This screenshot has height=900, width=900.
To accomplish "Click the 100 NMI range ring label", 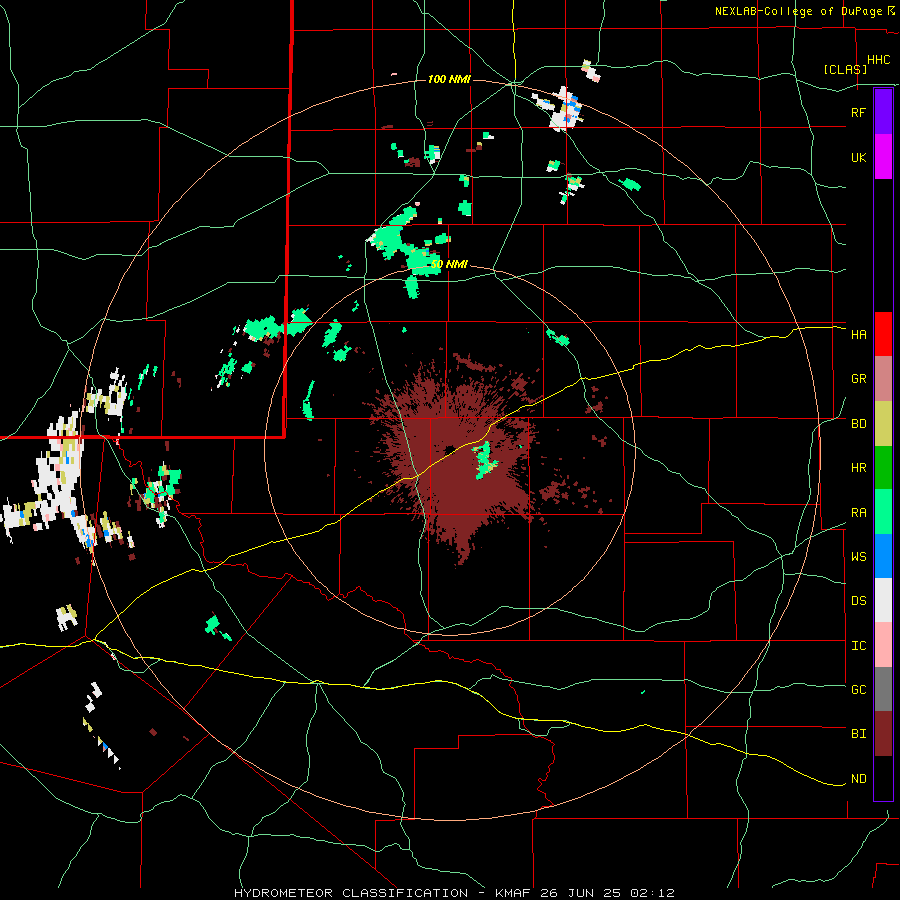I will [449, 79].
